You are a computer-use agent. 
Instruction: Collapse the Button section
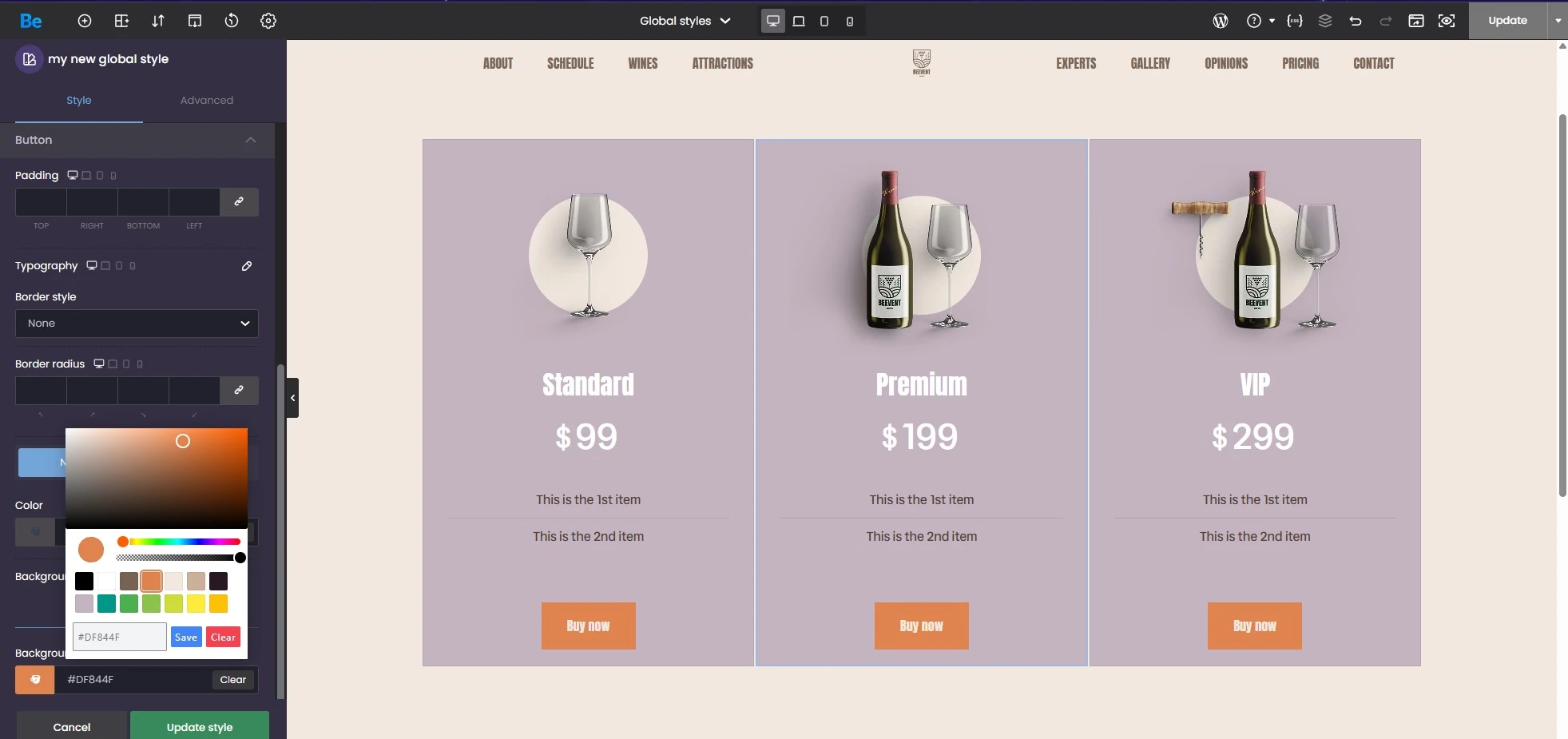pos(251,140)
